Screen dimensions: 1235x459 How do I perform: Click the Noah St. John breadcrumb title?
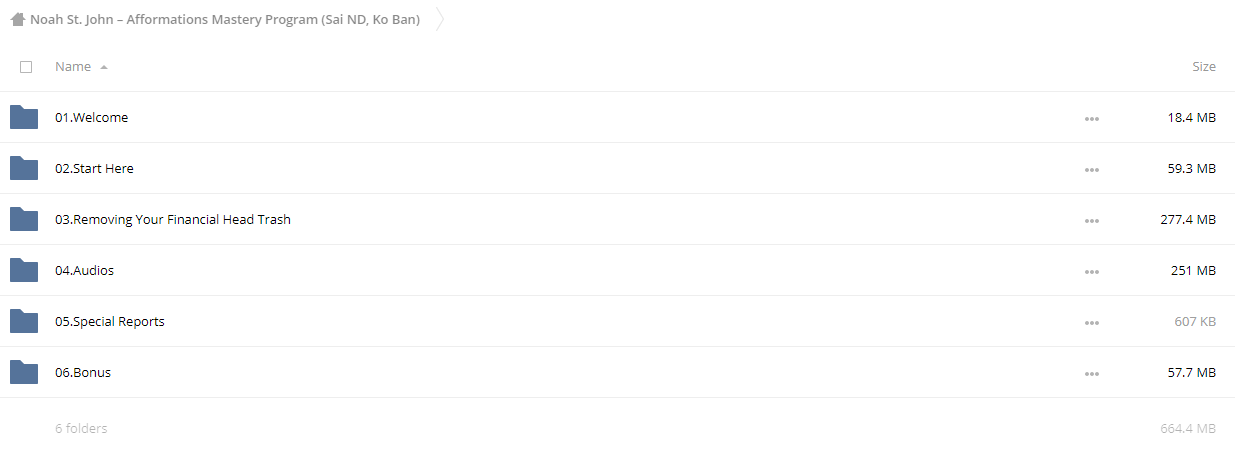pyautogui.click(x=225, y=19)
